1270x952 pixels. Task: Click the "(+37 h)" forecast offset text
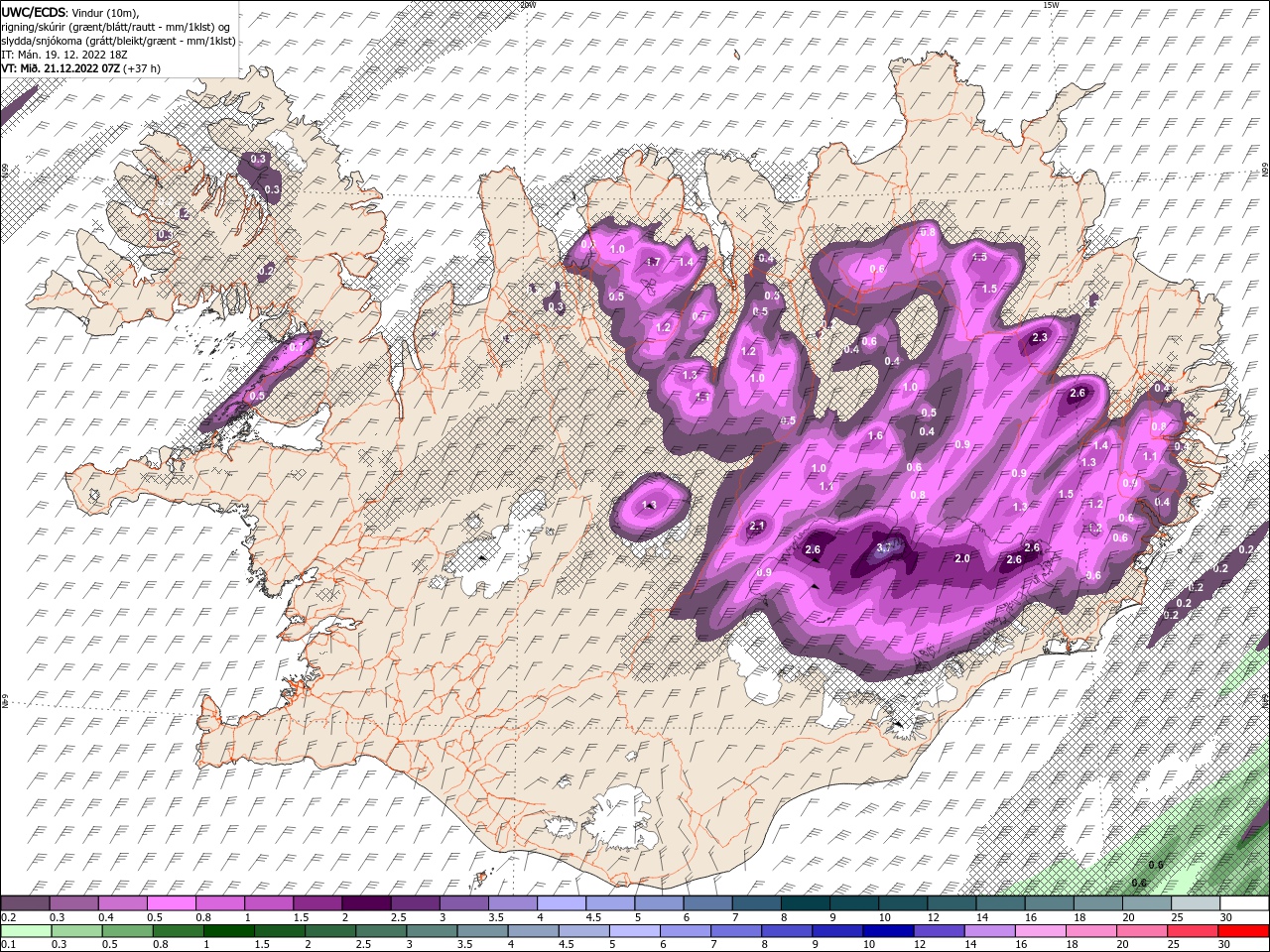pos(142,67)
